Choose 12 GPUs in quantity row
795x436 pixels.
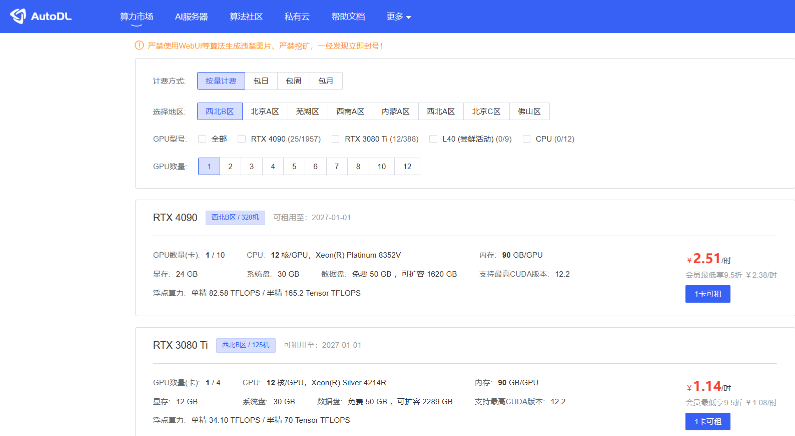click(x=407, y=166)
